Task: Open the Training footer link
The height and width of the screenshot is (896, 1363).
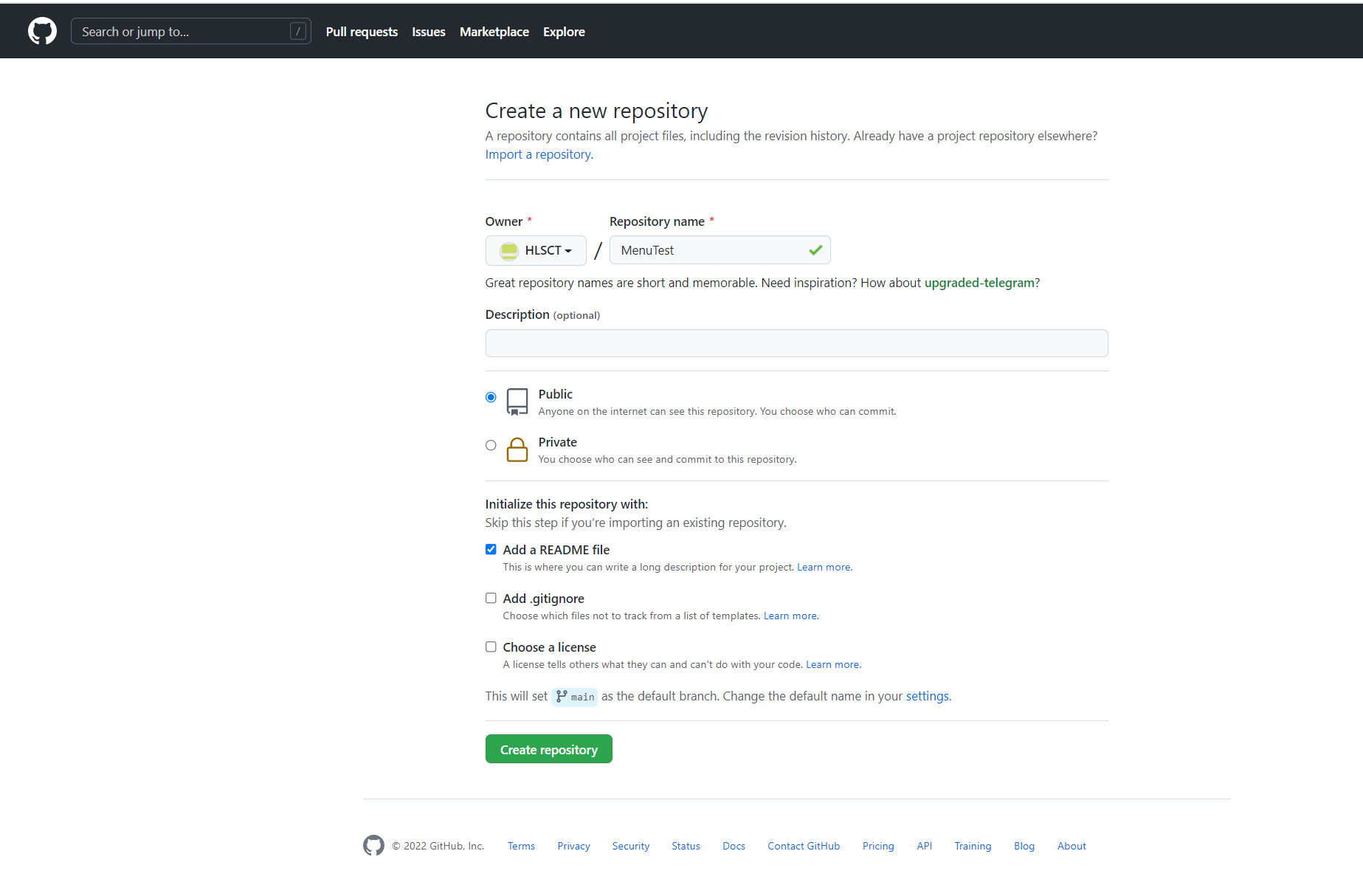Action: (973, 846)
